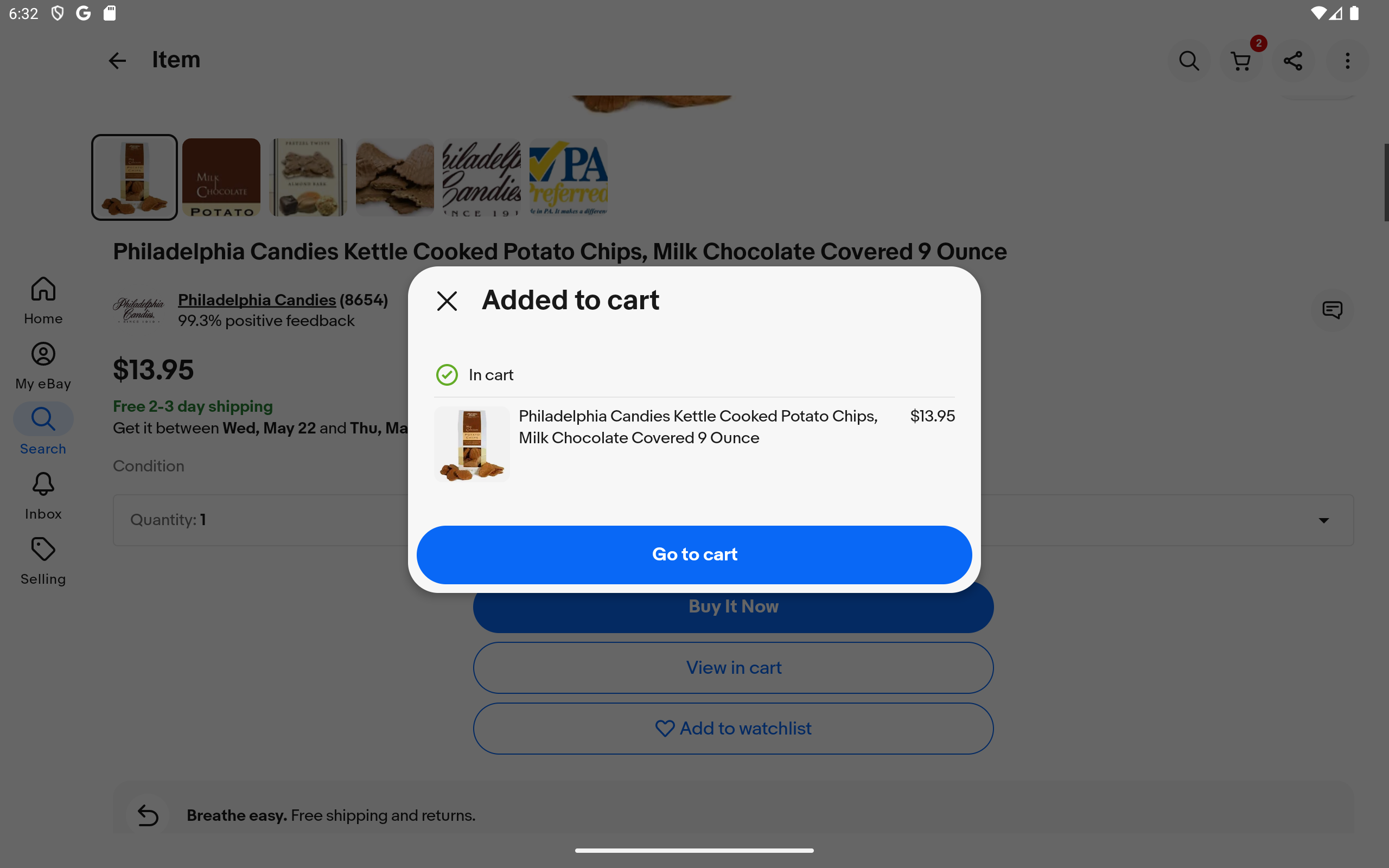Open the shopping cart icon in header

pos(1241,61)
